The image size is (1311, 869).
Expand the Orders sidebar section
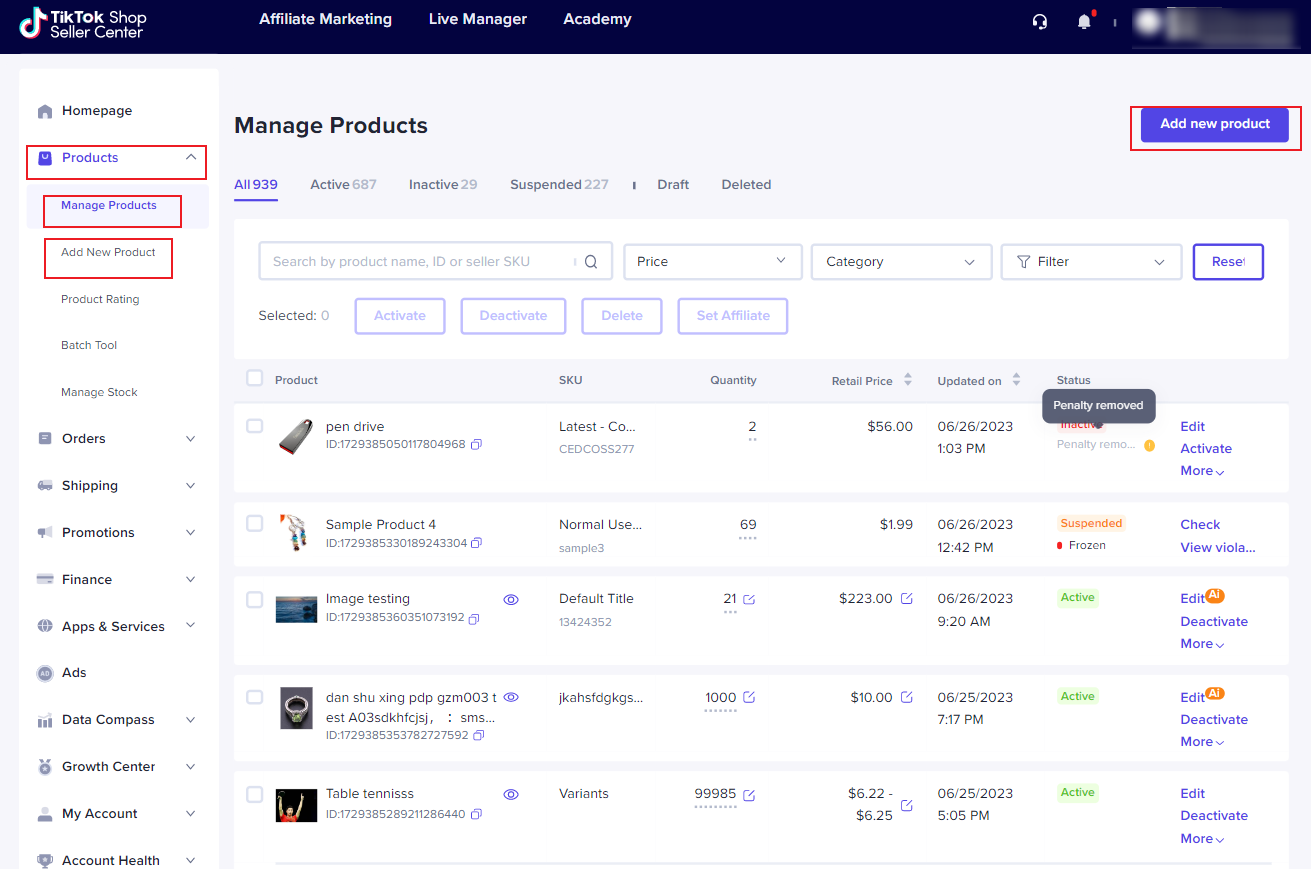point(116,438)
